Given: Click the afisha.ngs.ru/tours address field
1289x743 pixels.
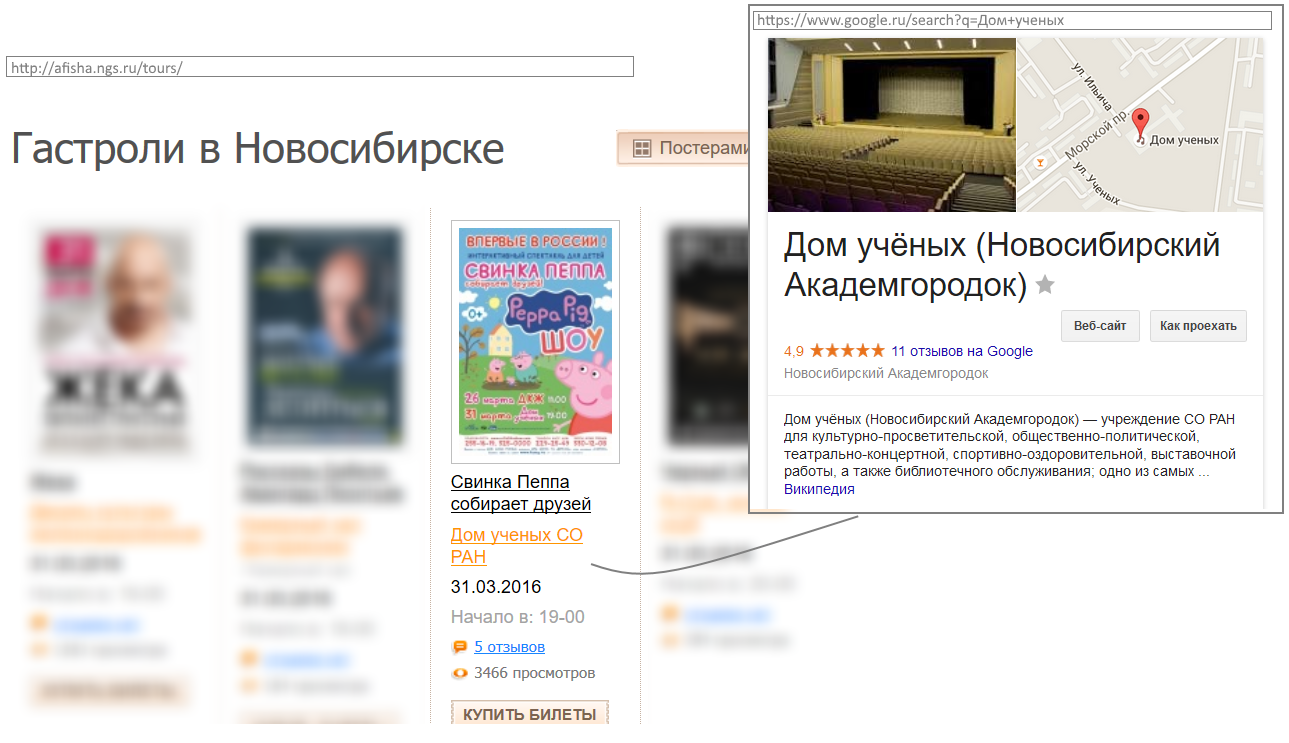Looking at the screenshot, I should point(319,67).
